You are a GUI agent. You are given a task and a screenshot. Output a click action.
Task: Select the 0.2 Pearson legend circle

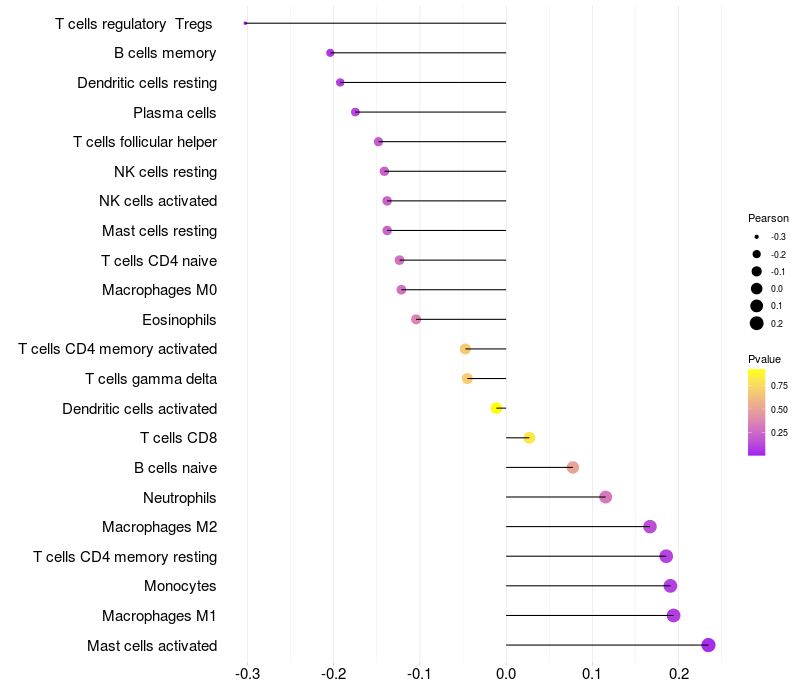757,323
